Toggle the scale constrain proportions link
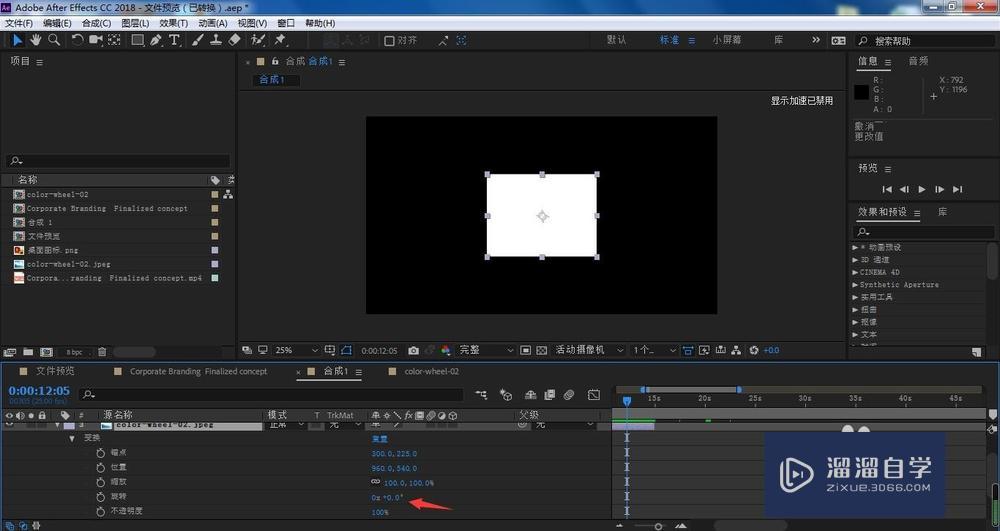 coord(376,482)
